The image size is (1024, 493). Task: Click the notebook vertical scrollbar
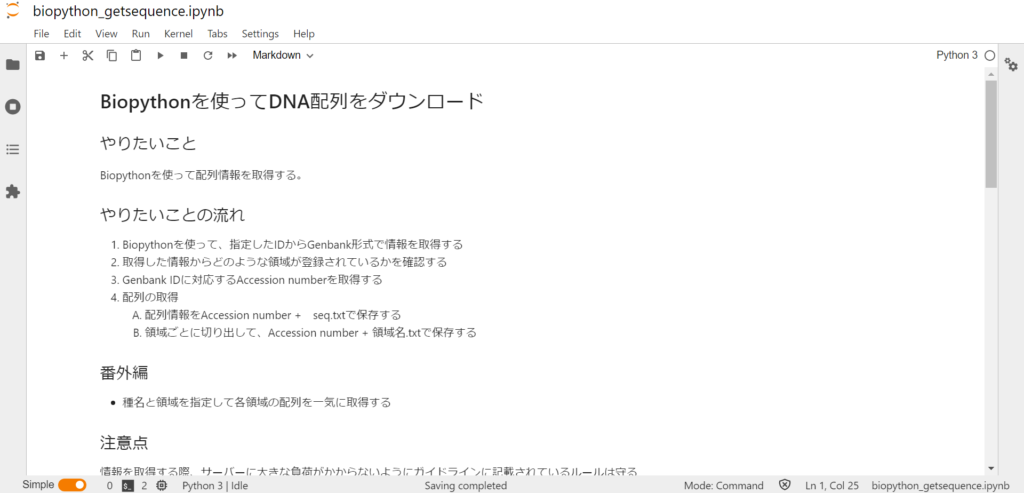pos(991,134)
